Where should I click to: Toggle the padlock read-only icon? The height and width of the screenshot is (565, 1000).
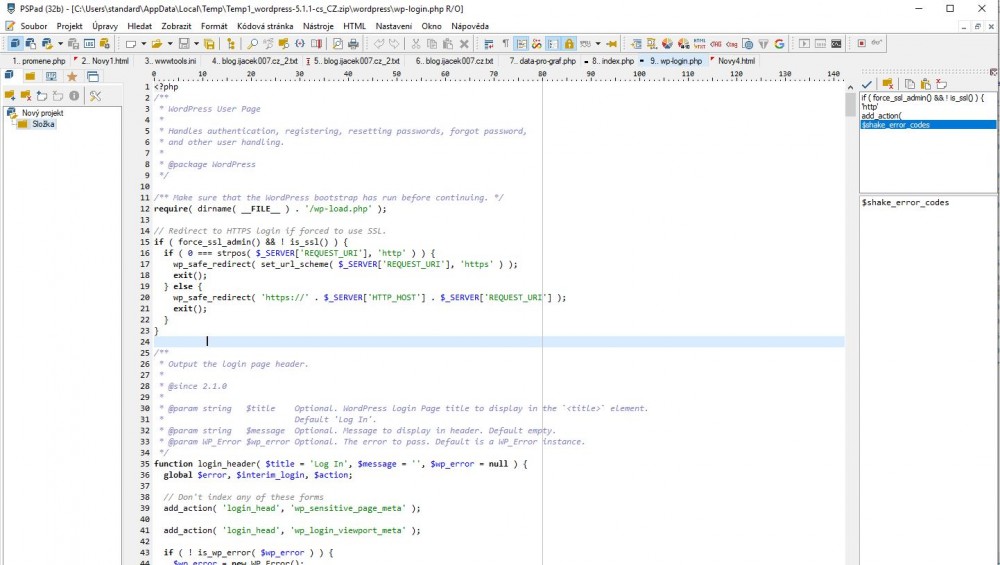(x=569, y=44)
